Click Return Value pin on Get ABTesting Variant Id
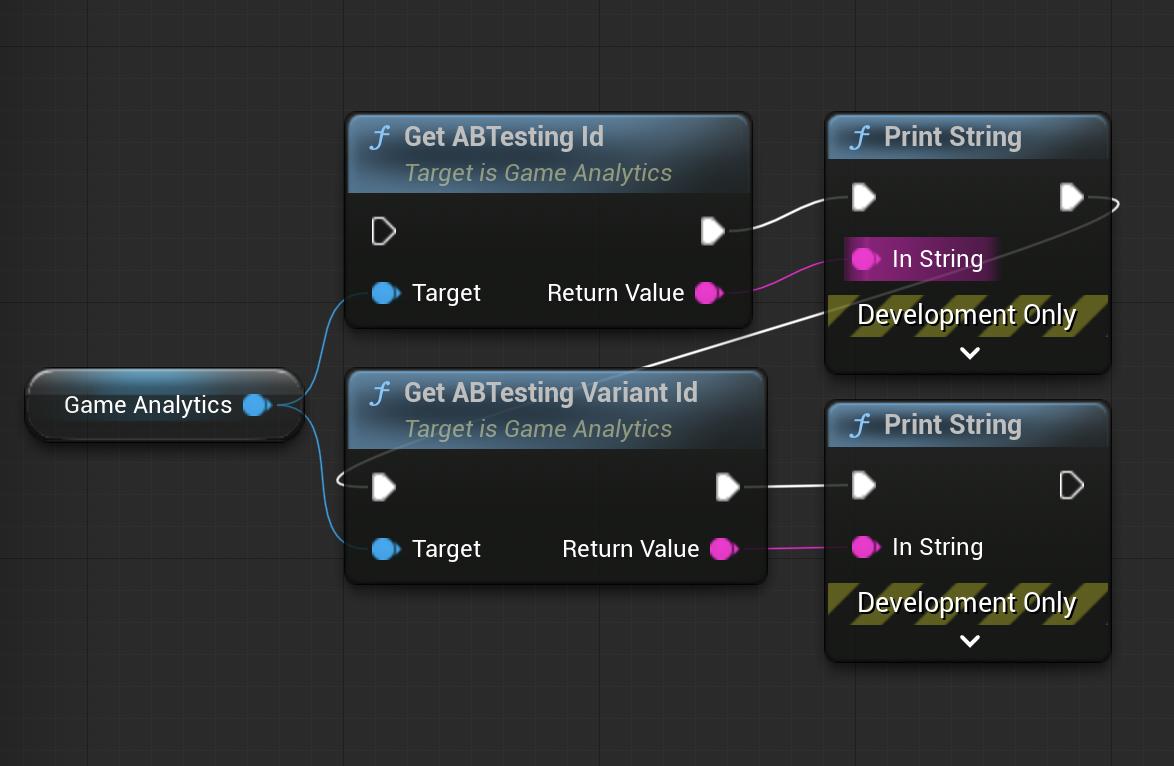Viewport: 1174px width, 766px height. pyautogui.click(x=722, y=549)
